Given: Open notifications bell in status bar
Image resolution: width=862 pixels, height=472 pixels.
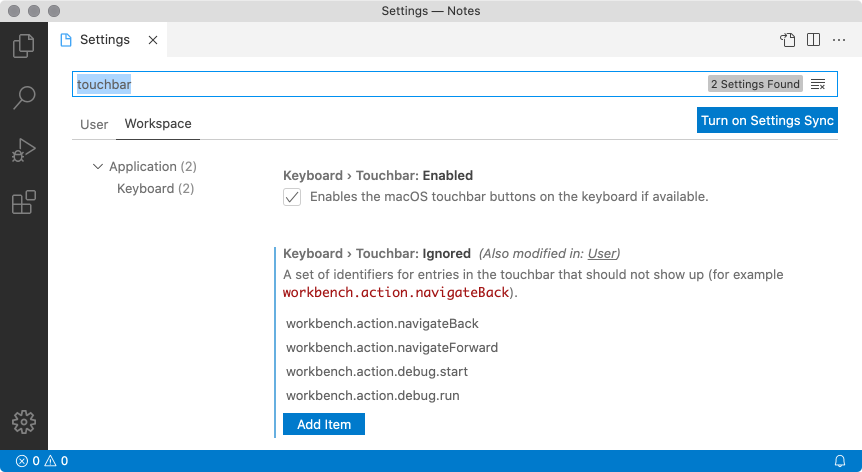Looking at the screenshot, I should click(x=840, y=461).
